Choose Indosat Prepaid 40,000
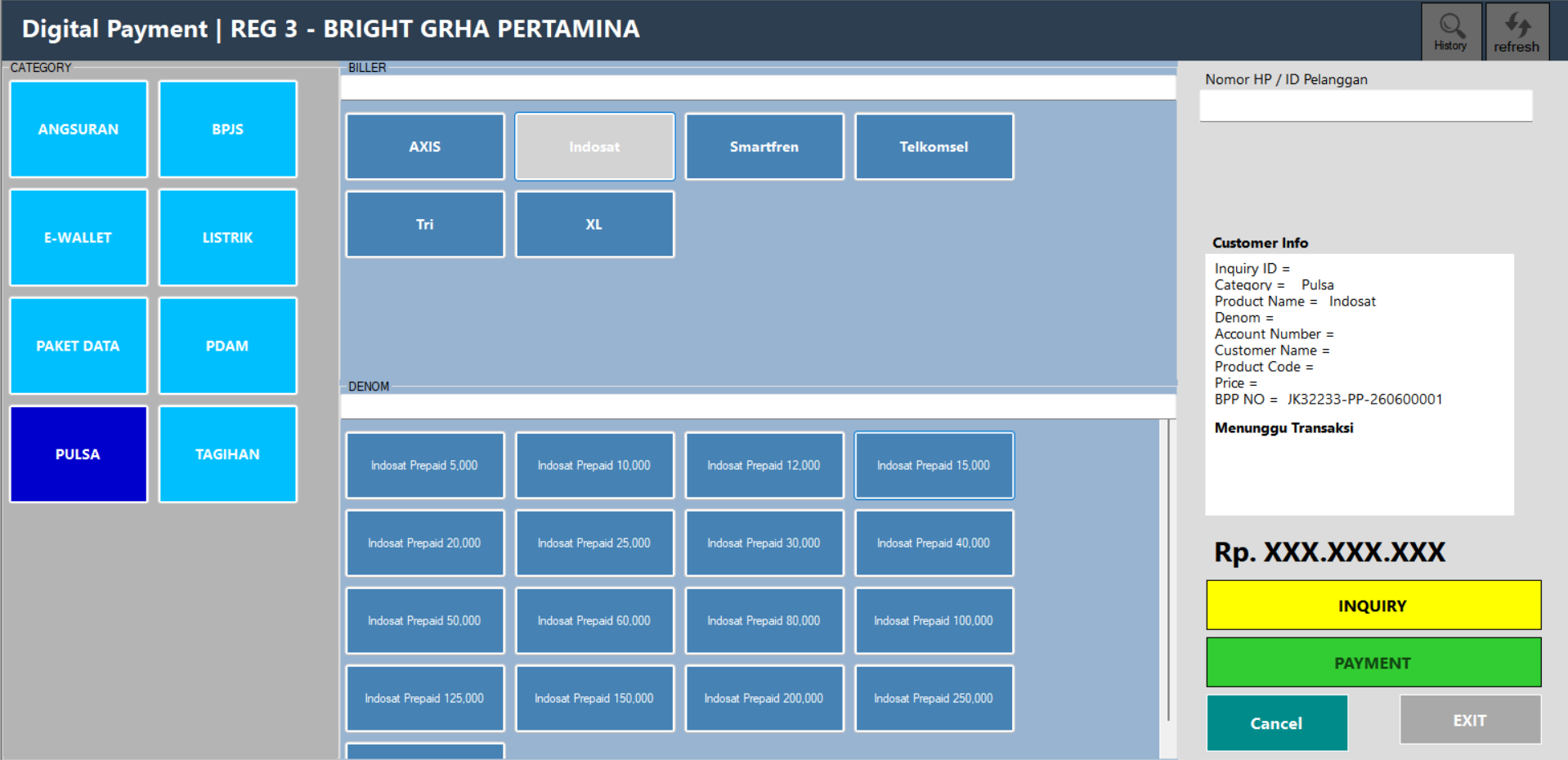The height and width of the screenshot is (760, 1568). point(934,543)
